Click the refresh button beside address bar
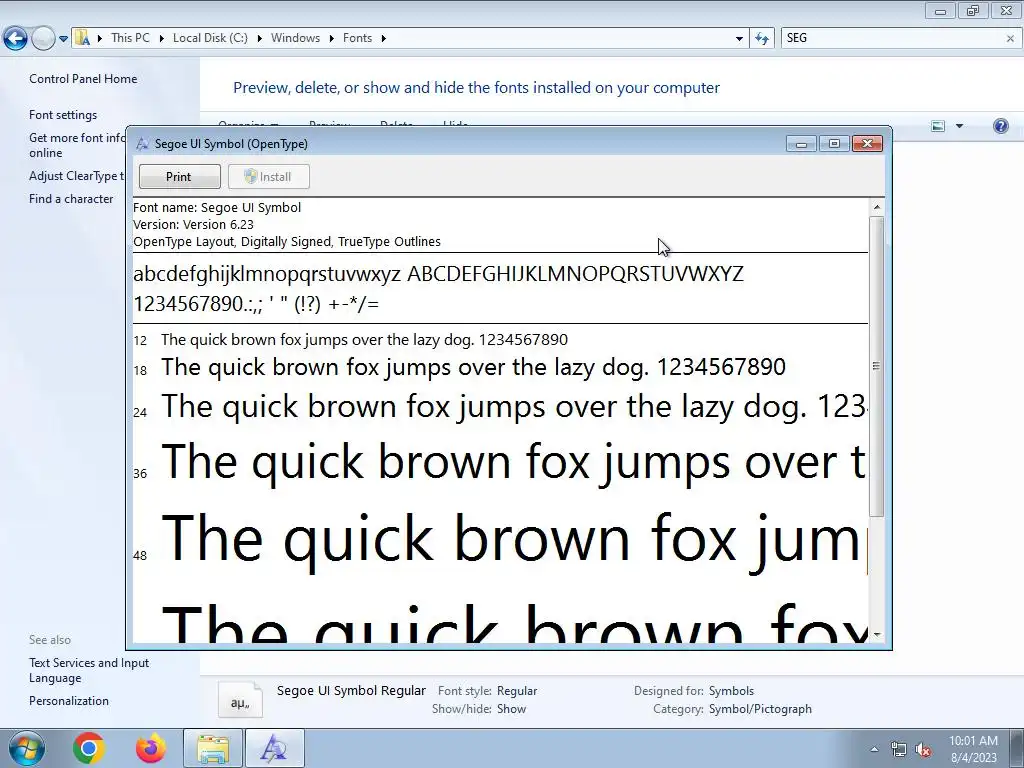Screen dimensions: 1024x768 point(761,39)
